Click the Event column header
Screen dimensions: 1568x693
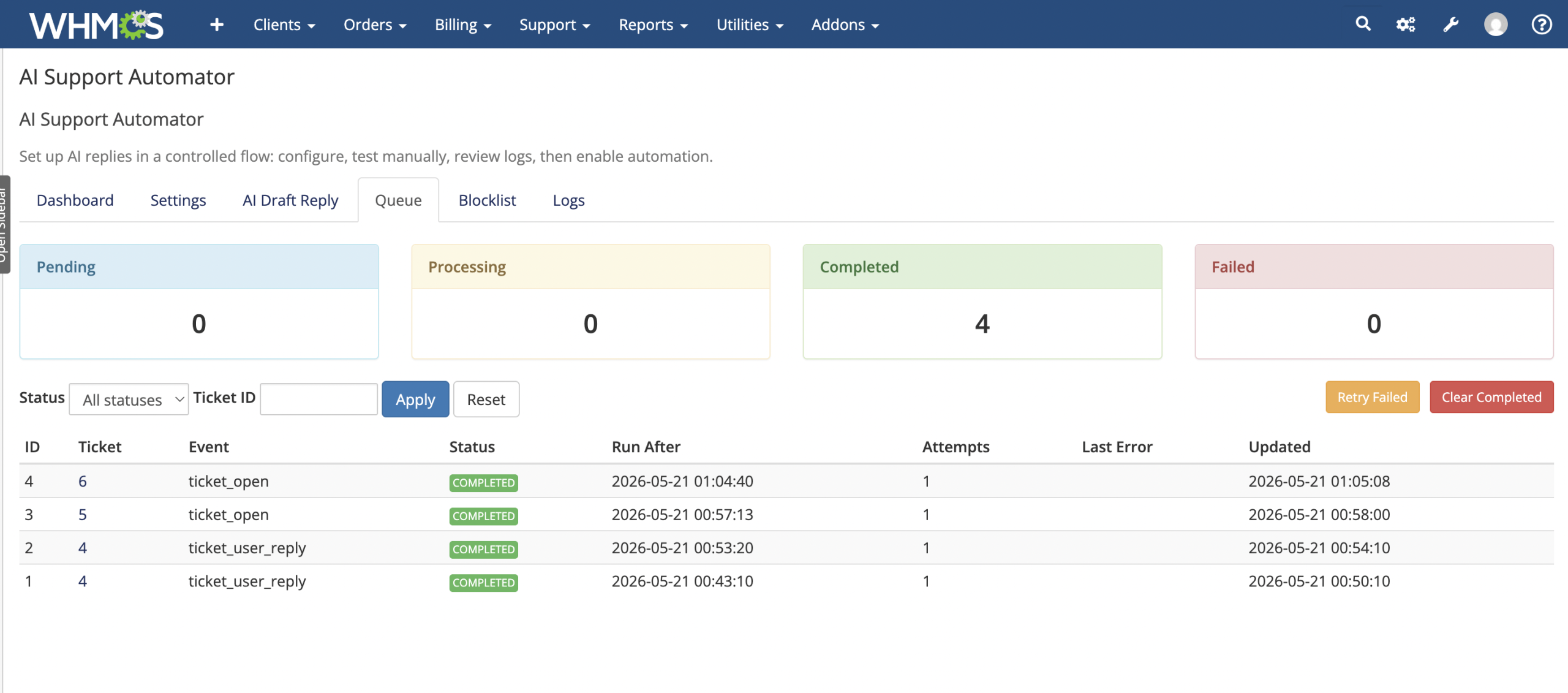coord(209,447)
